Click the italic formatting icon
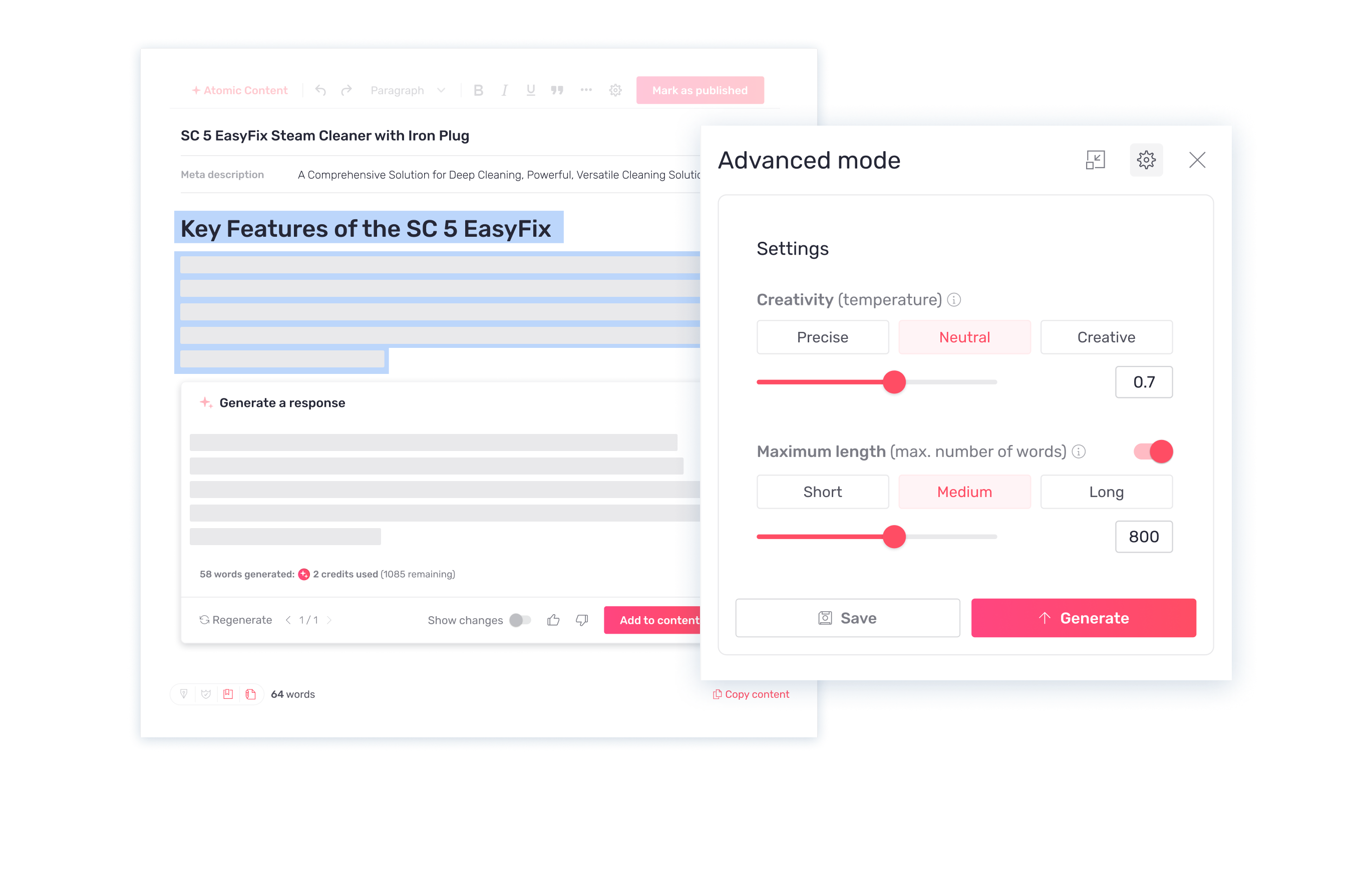Viewport: 1372px width, 896px height. [x=504, y=90]
